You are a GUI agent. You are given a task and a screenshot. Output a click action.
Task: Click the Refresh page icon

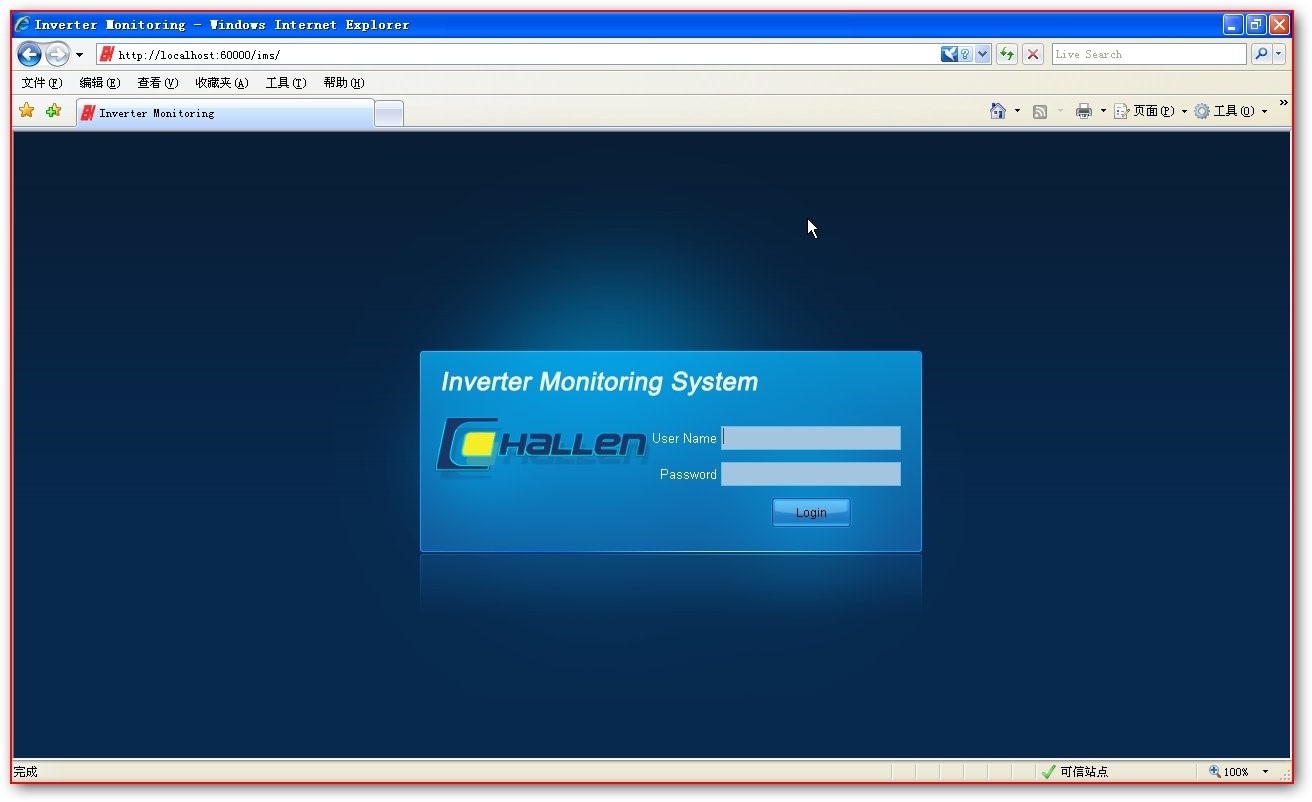[x=1007, y=55]
